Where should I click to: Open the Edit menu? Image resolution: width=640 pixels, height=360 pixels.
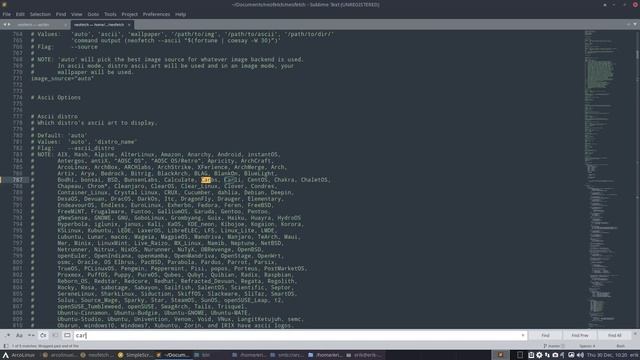point(20,14)
